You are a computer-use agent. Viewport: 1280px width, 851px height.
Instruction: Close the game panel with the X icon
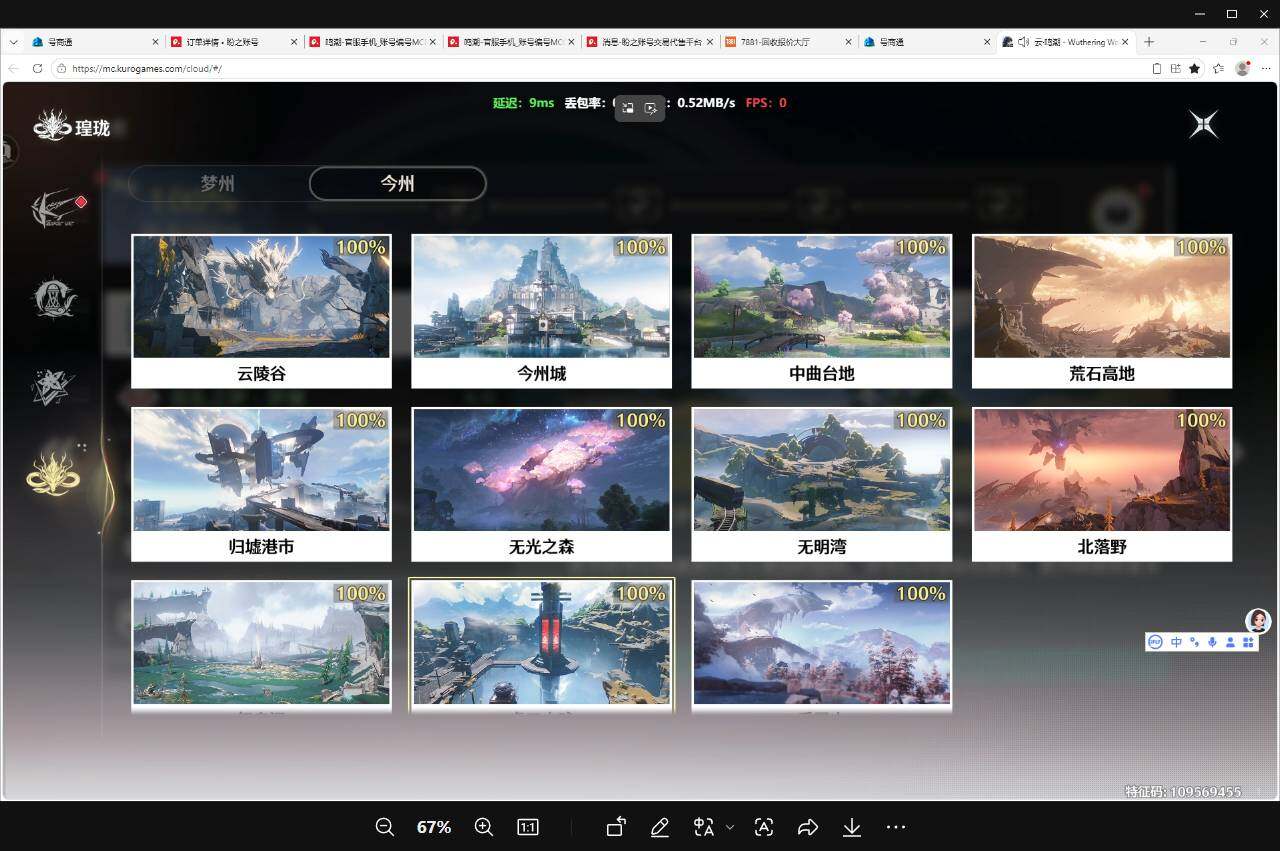click(1204, 124)
